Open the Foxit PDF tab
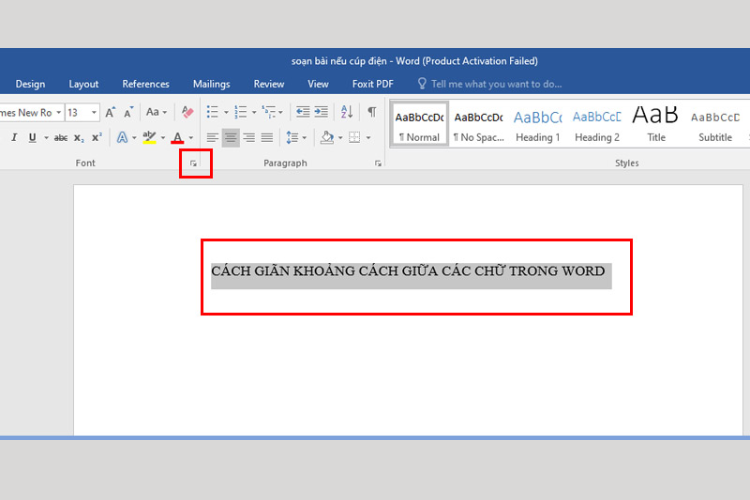Screen dimensions: 750x500 373,84
